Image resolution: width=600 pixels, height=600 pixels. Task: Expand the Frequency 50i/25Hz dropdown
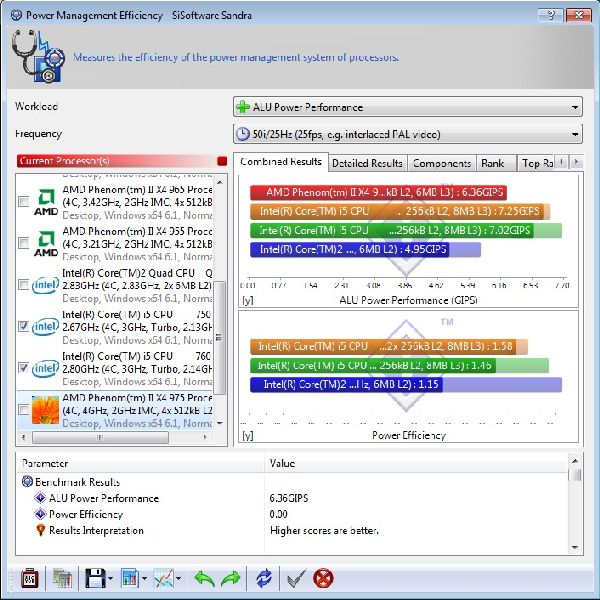407,134
